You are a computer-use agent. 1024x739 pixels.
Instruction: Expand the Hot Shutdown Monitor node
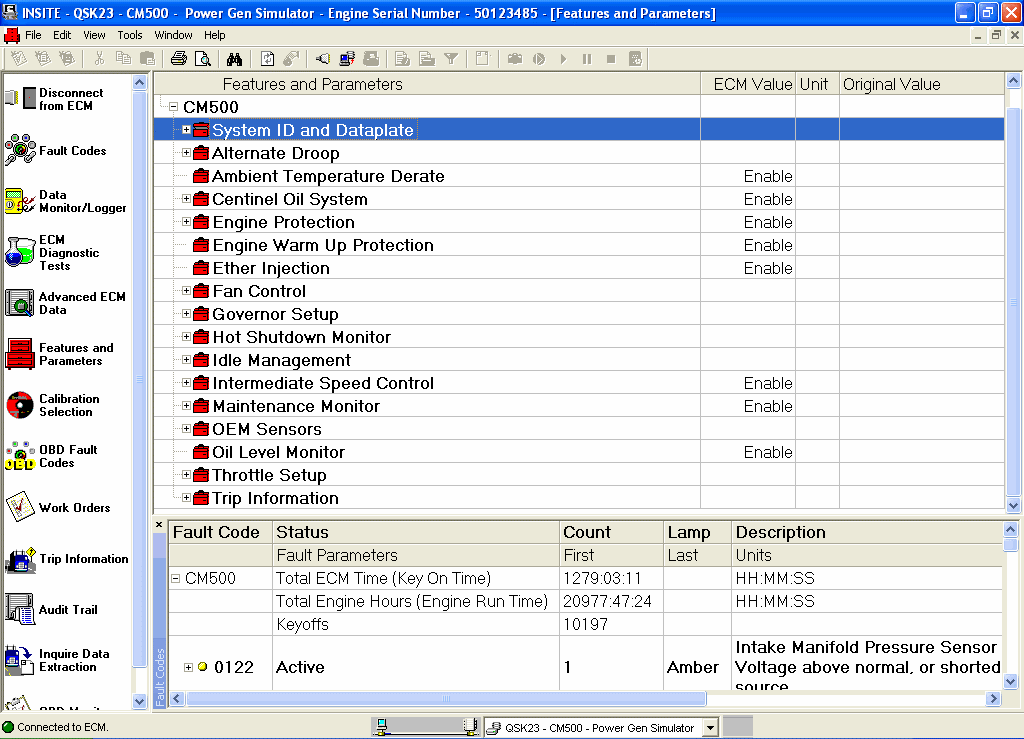click(x=186, y=337)
